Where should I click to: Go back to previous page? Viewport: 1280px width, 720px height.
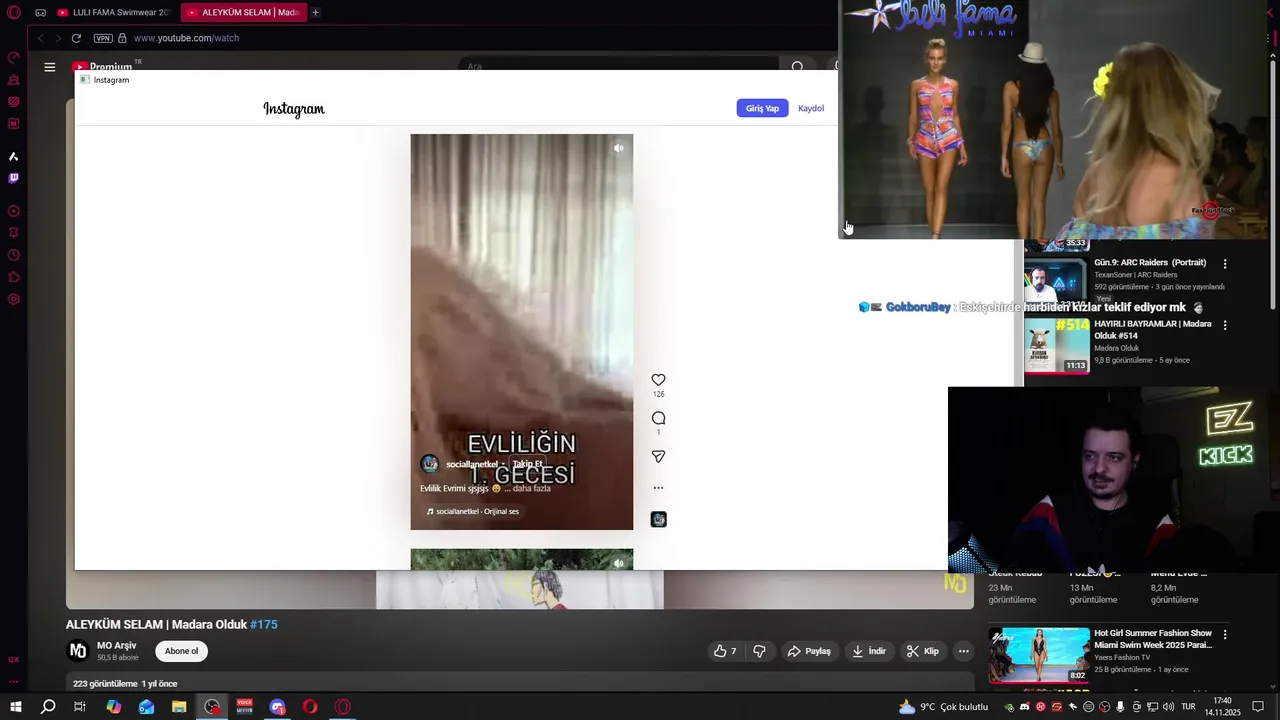pyautogui.click(x=40, y=38)
